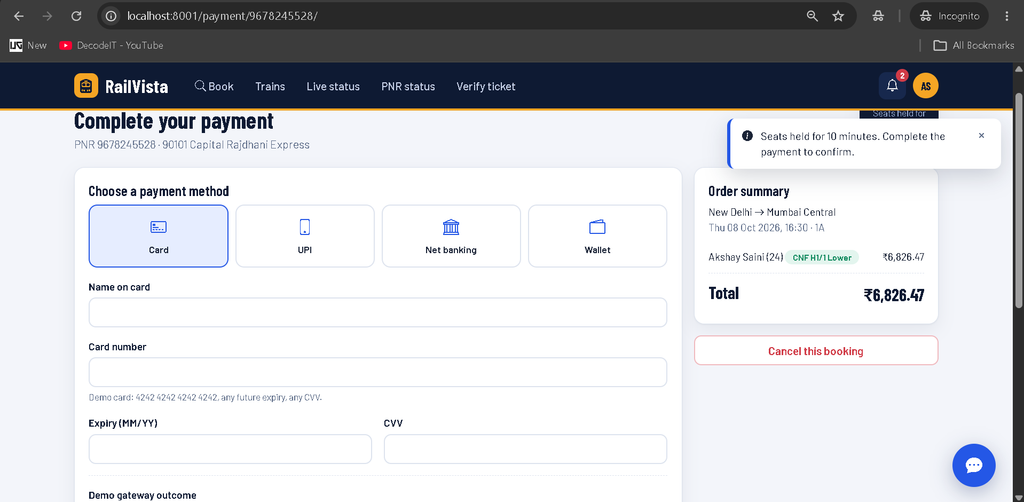
Task: Open the blue chat bubble button
Action: 974,465
